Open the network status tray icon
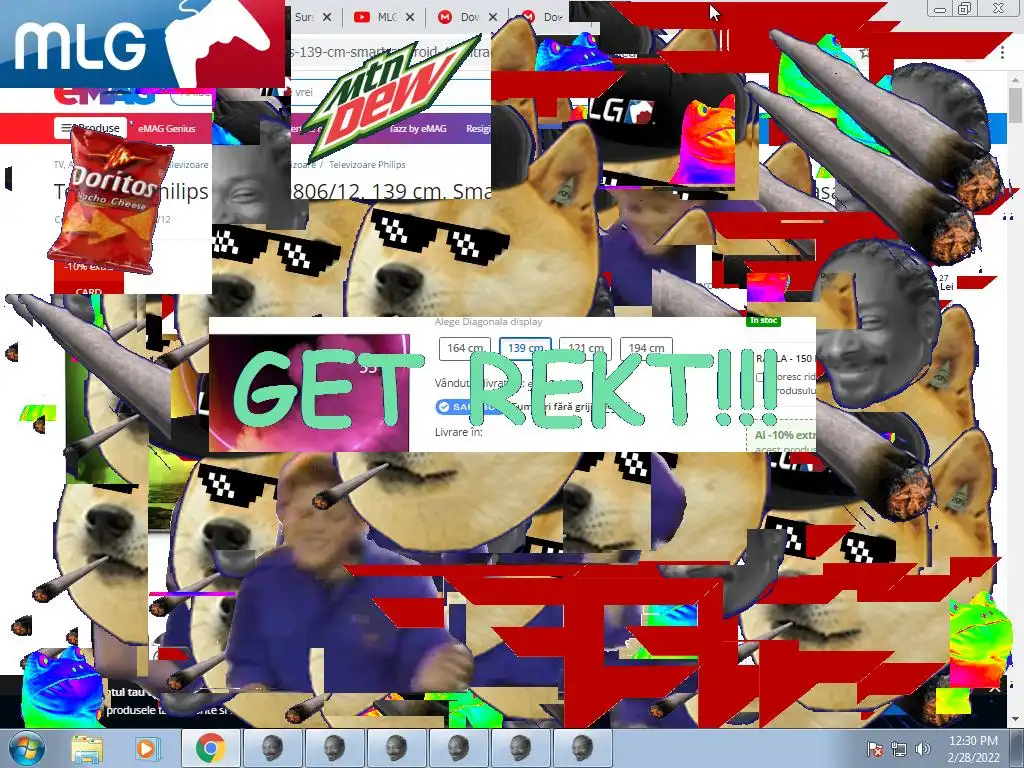 (899, 749)
